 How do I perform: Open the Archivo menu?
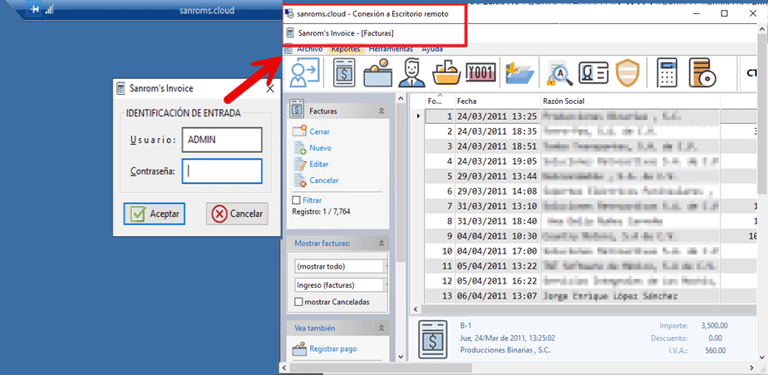click(x=310, y=49)
